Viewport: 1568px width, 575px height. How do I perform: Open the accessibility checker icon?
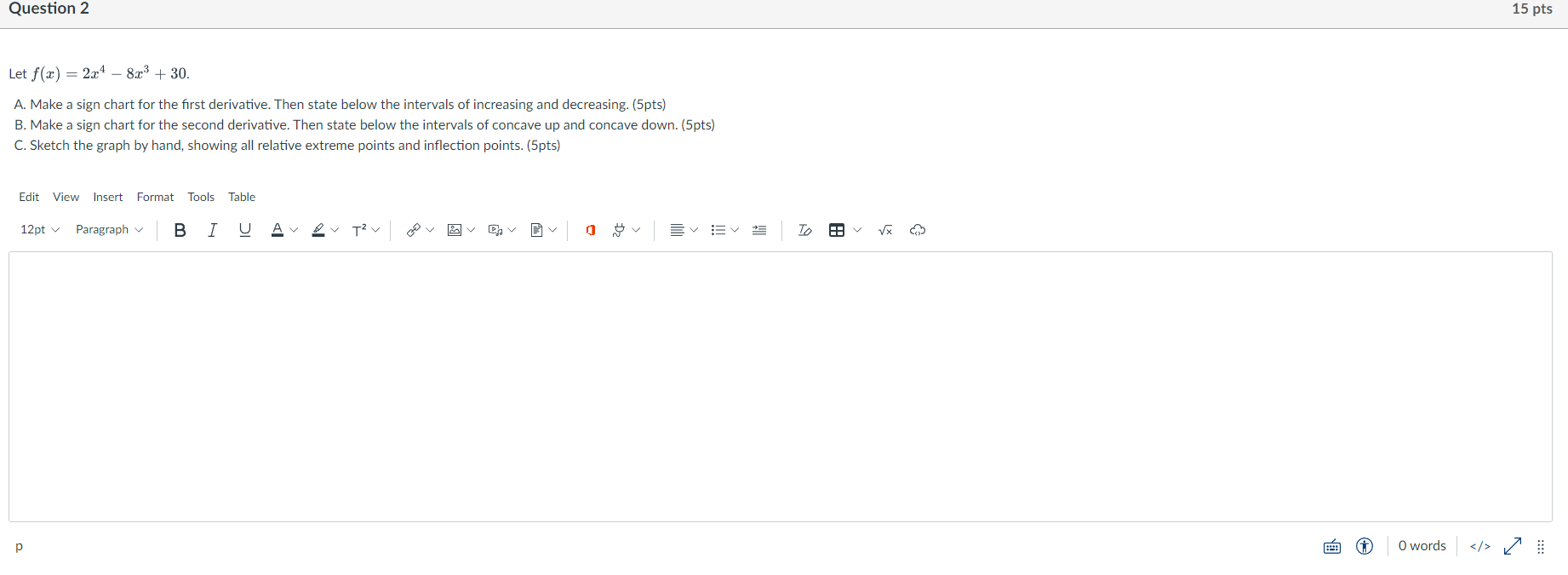[1365, 546]
